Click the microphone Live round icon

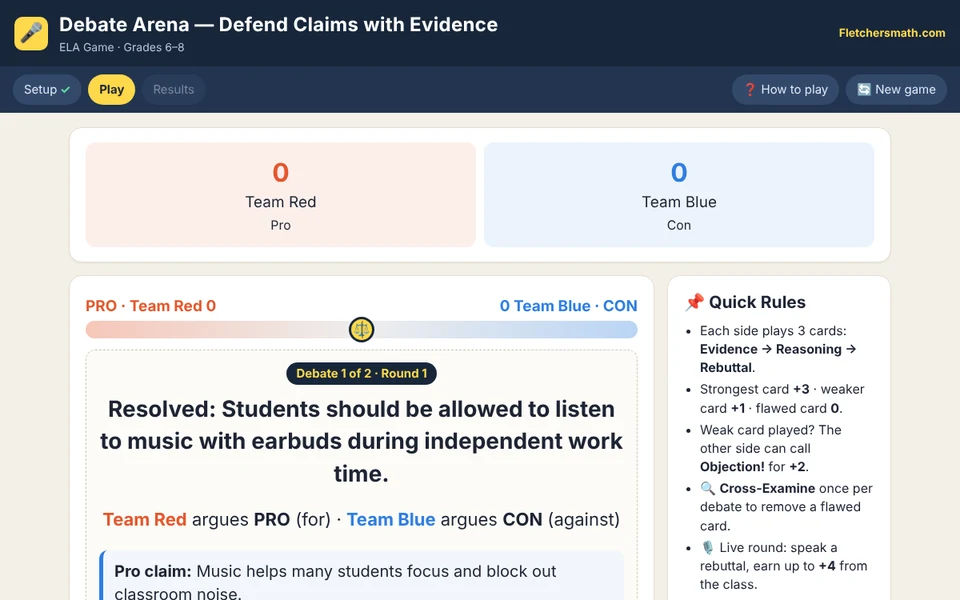pos(707,547)
